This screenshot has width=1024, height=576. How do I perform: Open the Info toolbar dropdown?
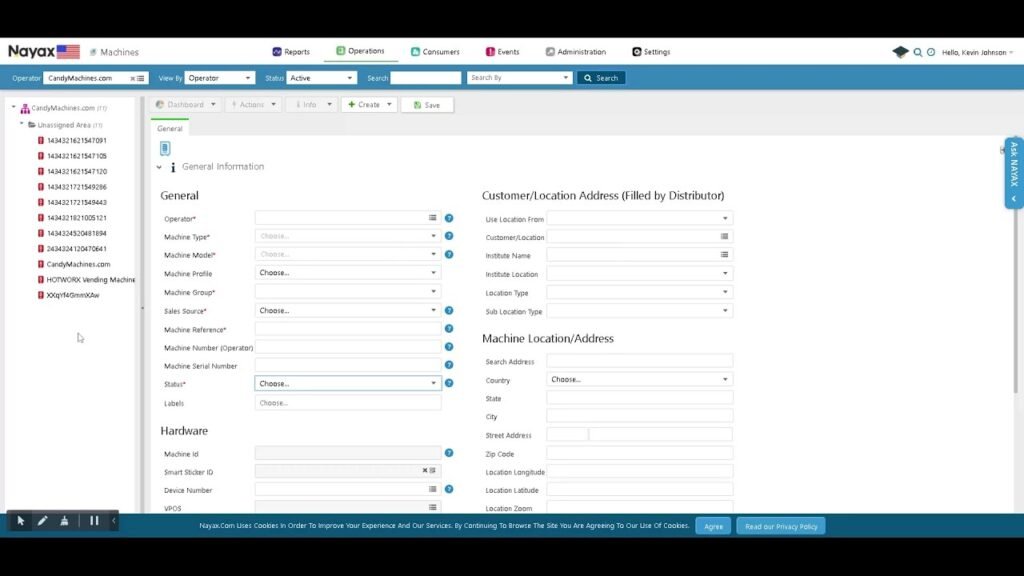pos(312,104)
